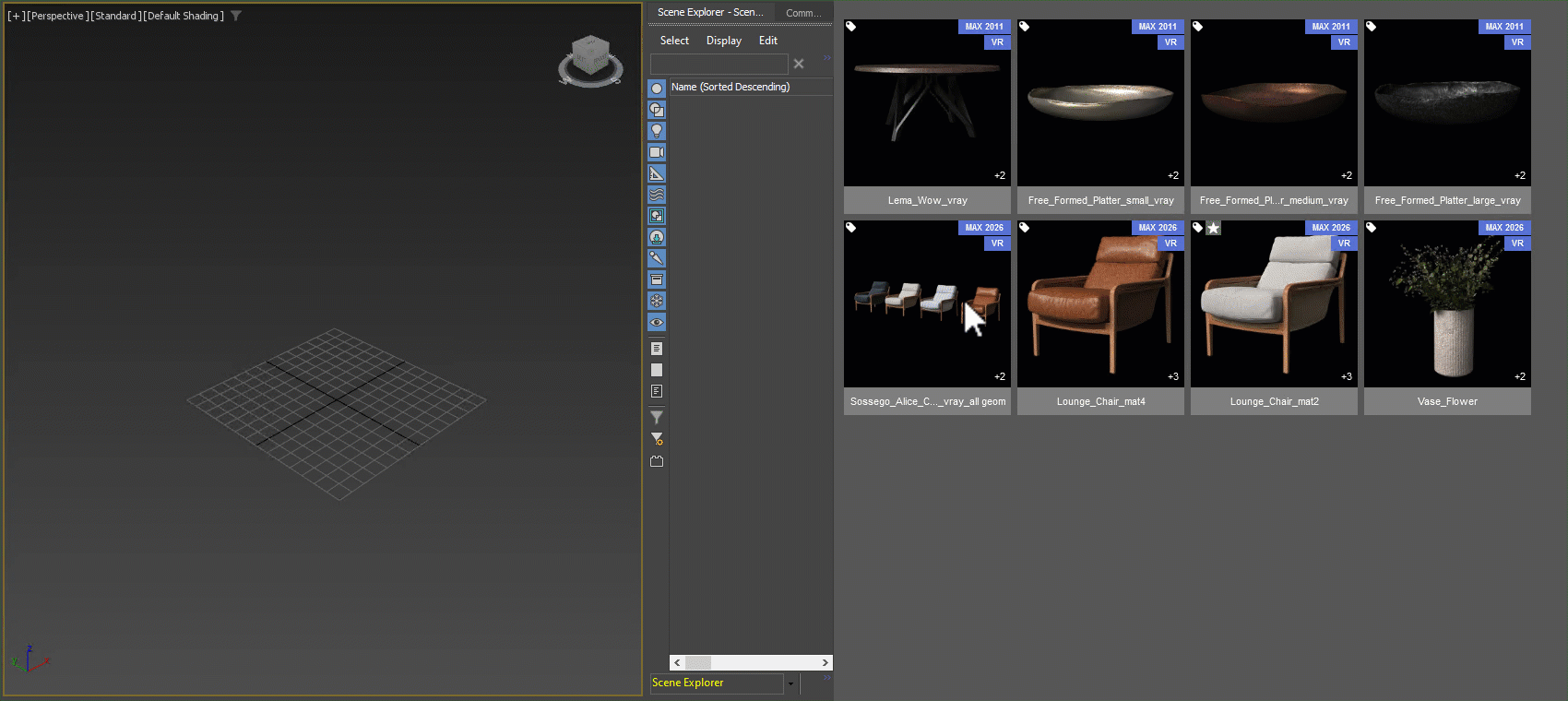Toggle Display Containers filter icon
The height and width of the screenshot is (701, 1568).
click(x=657, y=279)
